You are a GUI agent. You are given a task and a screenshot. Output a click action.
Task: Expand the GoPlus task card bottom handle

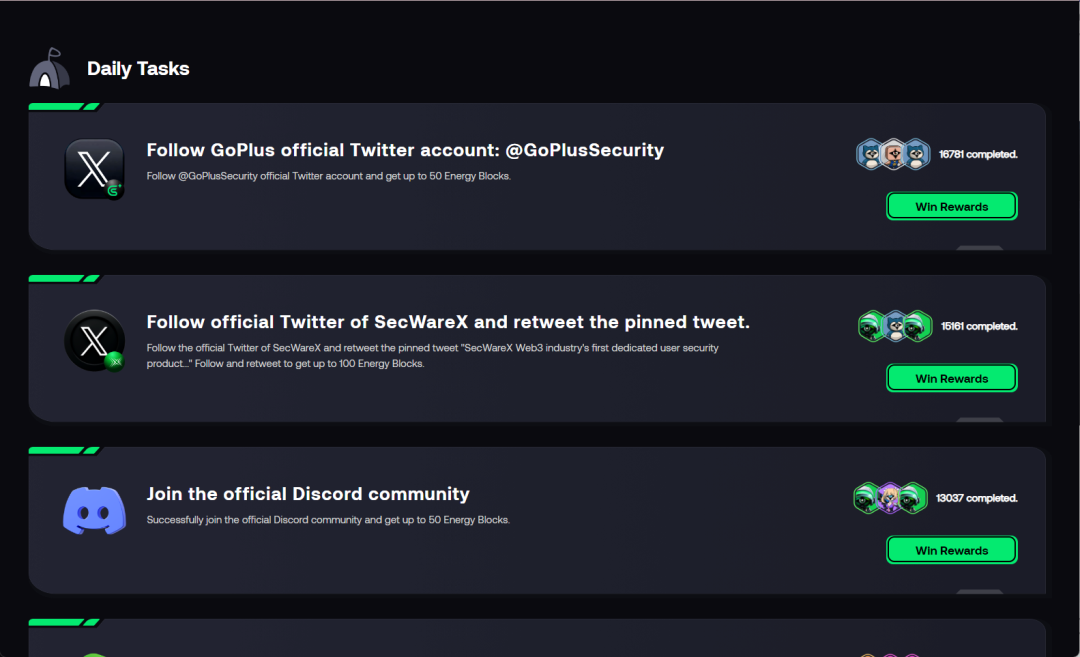coord(979,247)
